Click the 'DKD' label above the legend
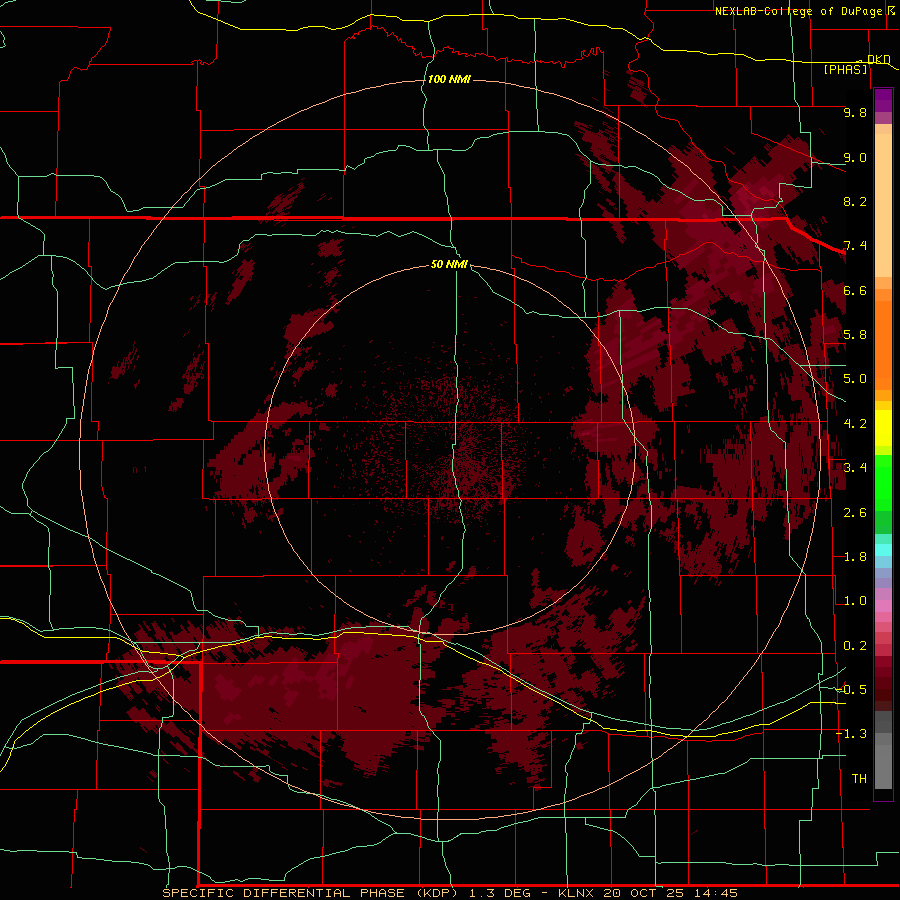Viewport: 900px width, 900px height. click(x=879, y=59)
